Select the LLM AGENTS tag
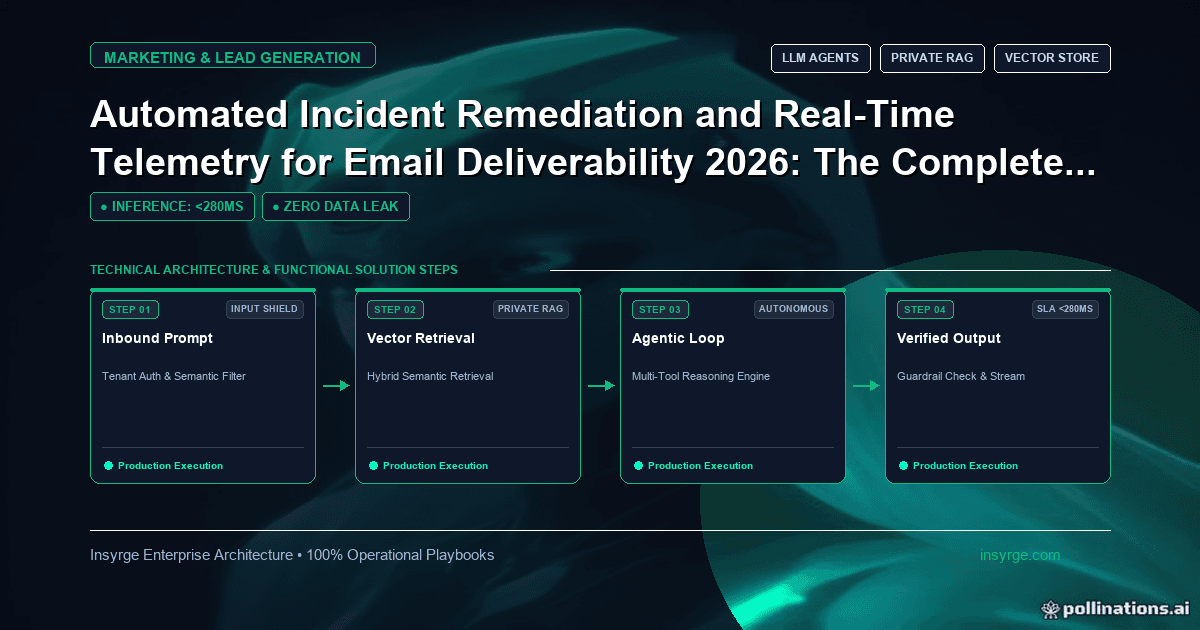This screenshot has width=1200, height=630. 820,58
